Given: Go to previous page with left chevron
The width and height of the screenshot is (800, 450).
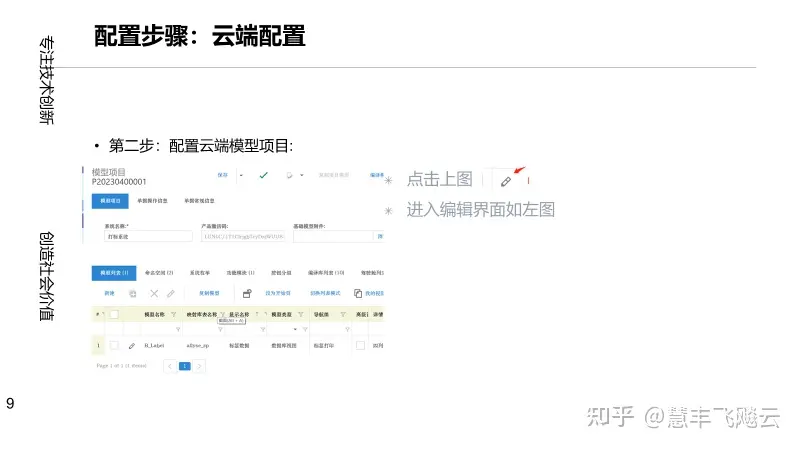Looking at the screenshot, I should (170, 366).
